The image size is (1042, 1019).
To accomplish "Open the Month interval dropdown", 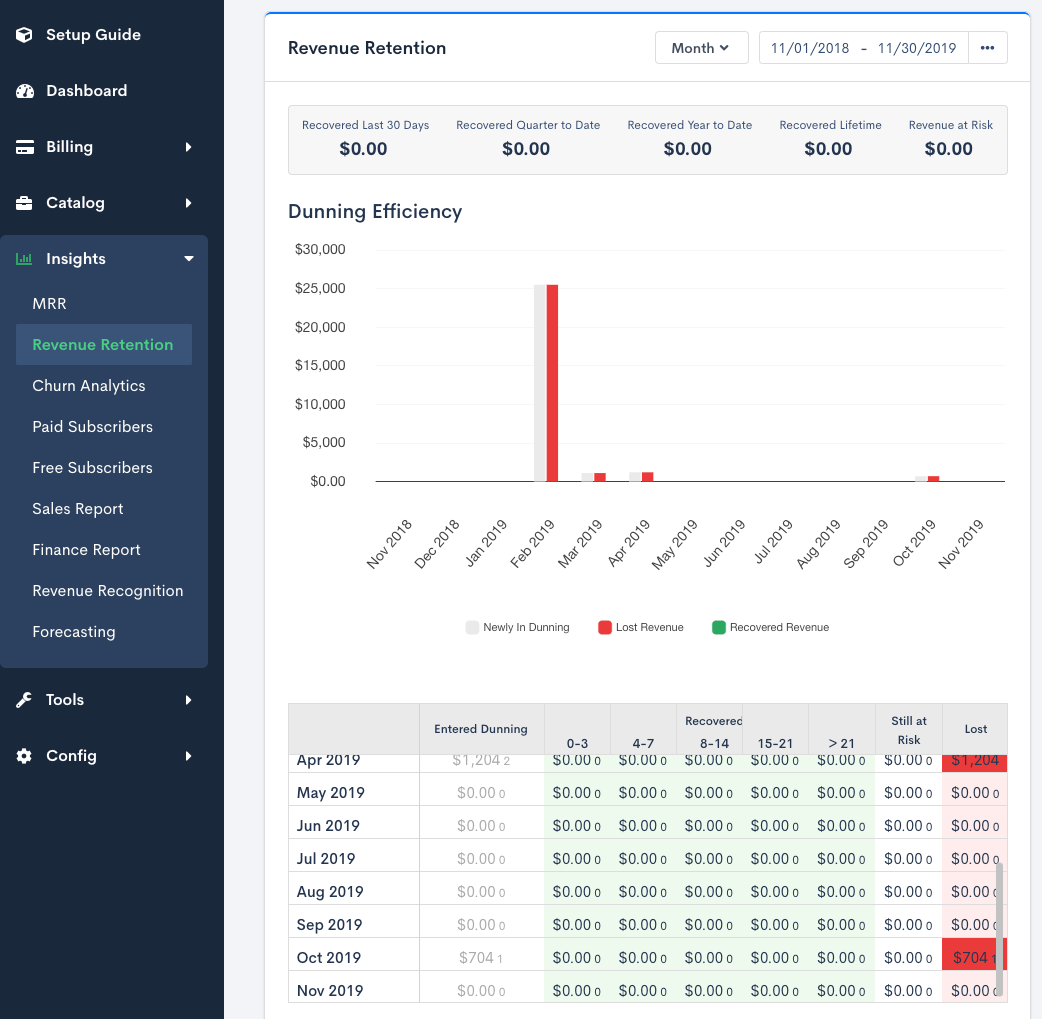I will (x=701, y=48).
